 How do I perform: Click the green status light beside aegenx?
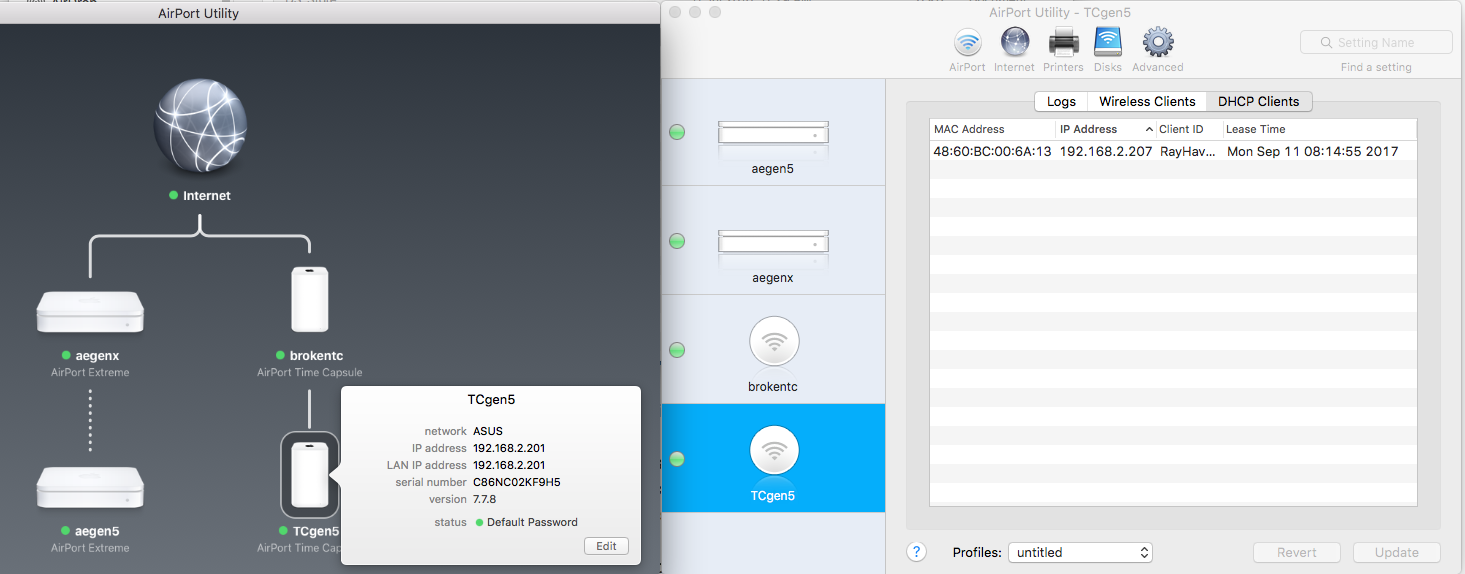[x=677, y=241]
